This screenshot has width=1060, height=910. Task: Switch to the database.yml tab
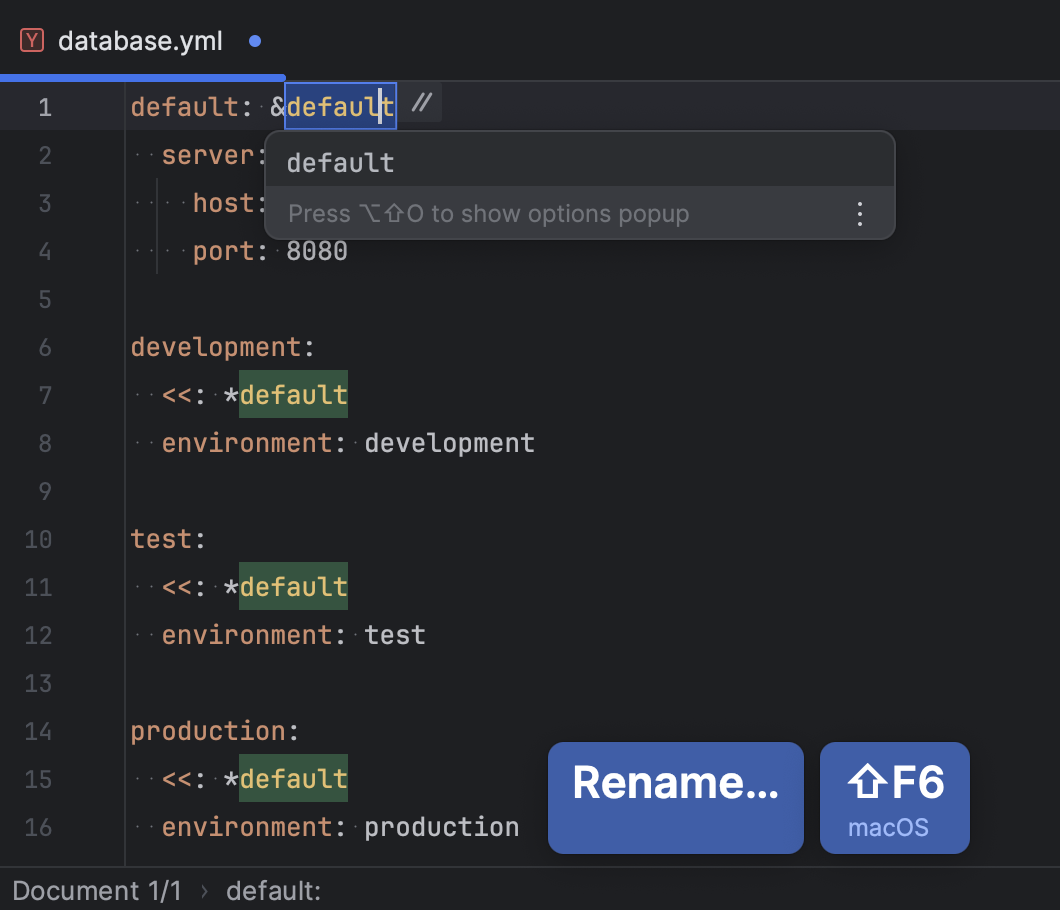coord(140,40)
